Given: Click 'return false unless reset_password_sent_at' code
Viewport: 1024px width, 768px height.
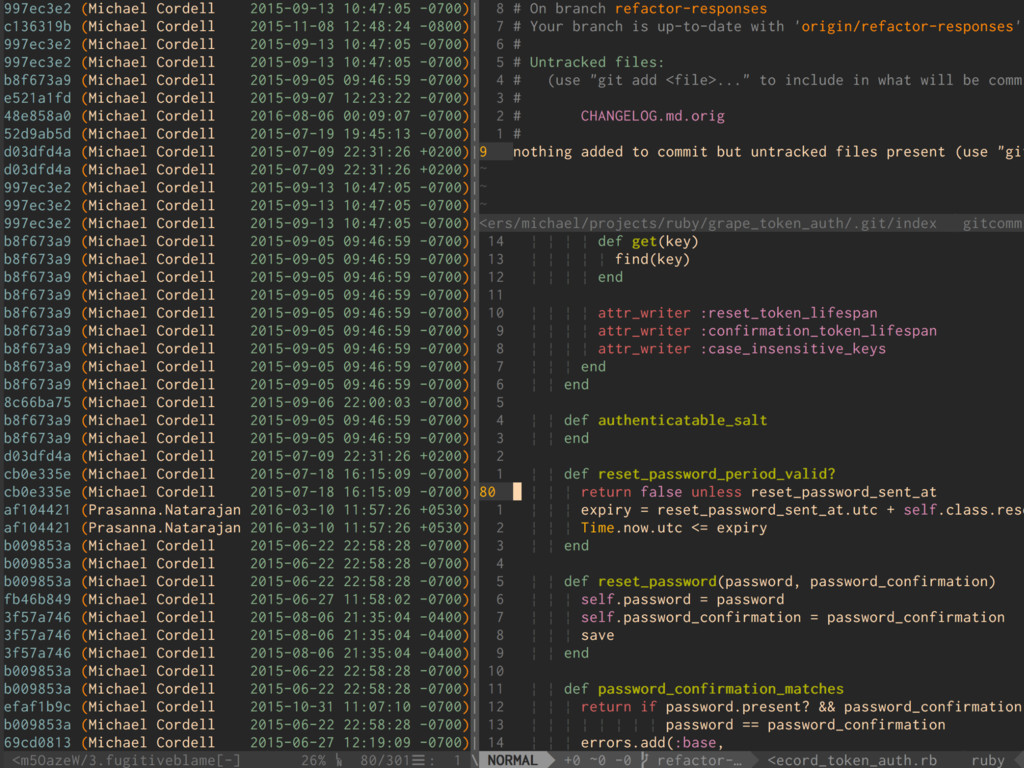Looking at the screenshot, I should (x=758, y=492).
